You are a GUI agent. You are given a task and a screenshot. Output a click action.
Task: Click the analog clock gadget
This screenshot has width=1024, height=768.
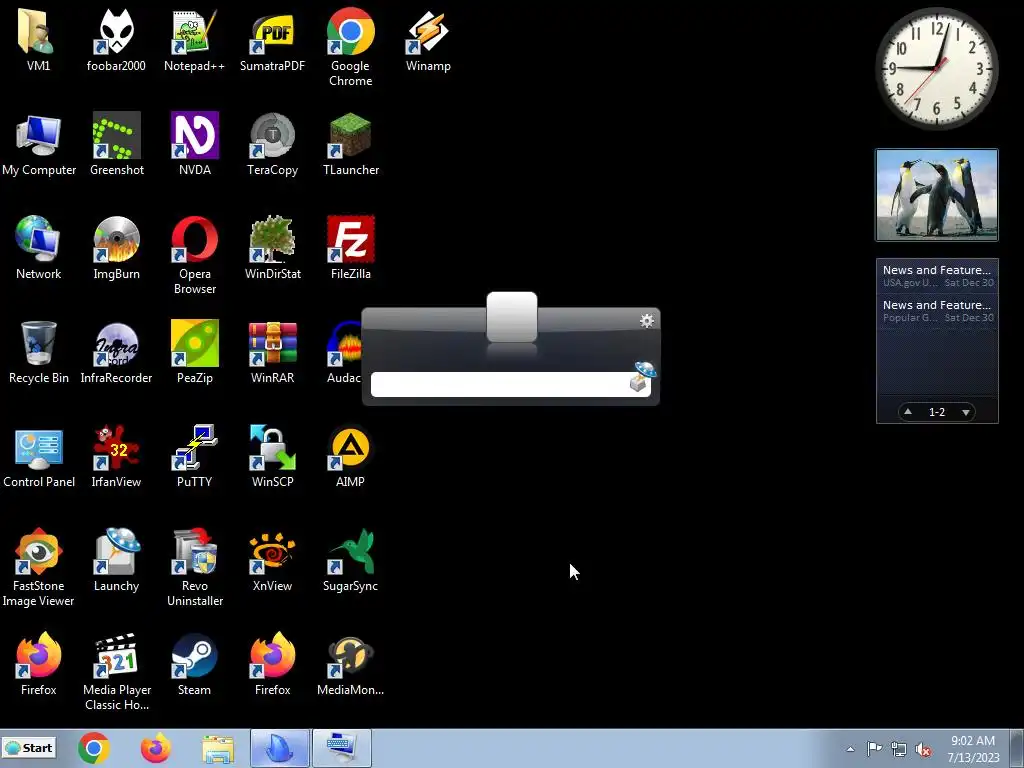tap(936, 68)
